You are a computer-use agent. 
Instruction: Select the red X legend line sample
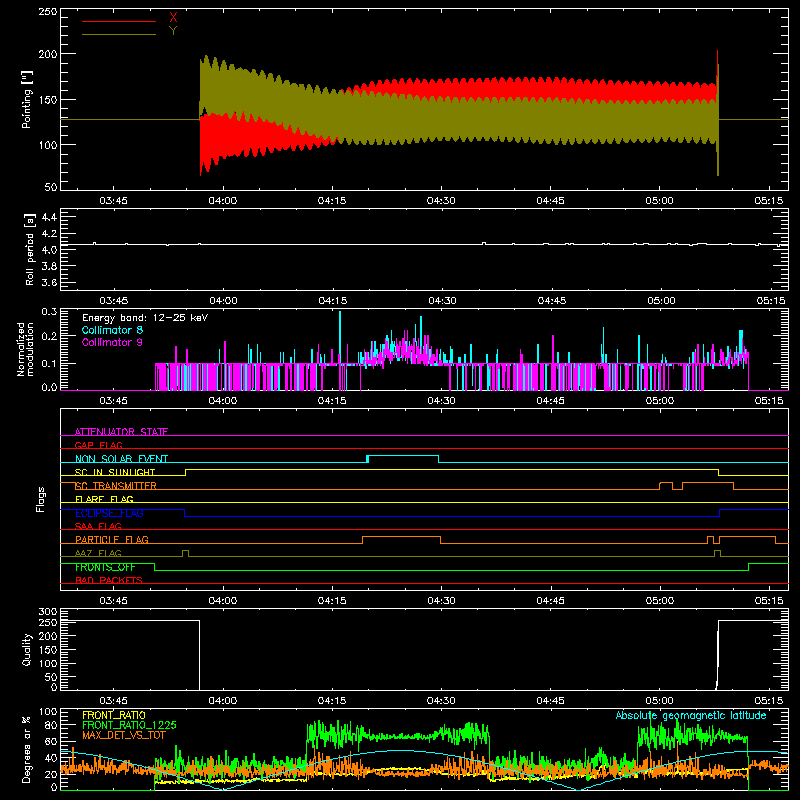119,21
